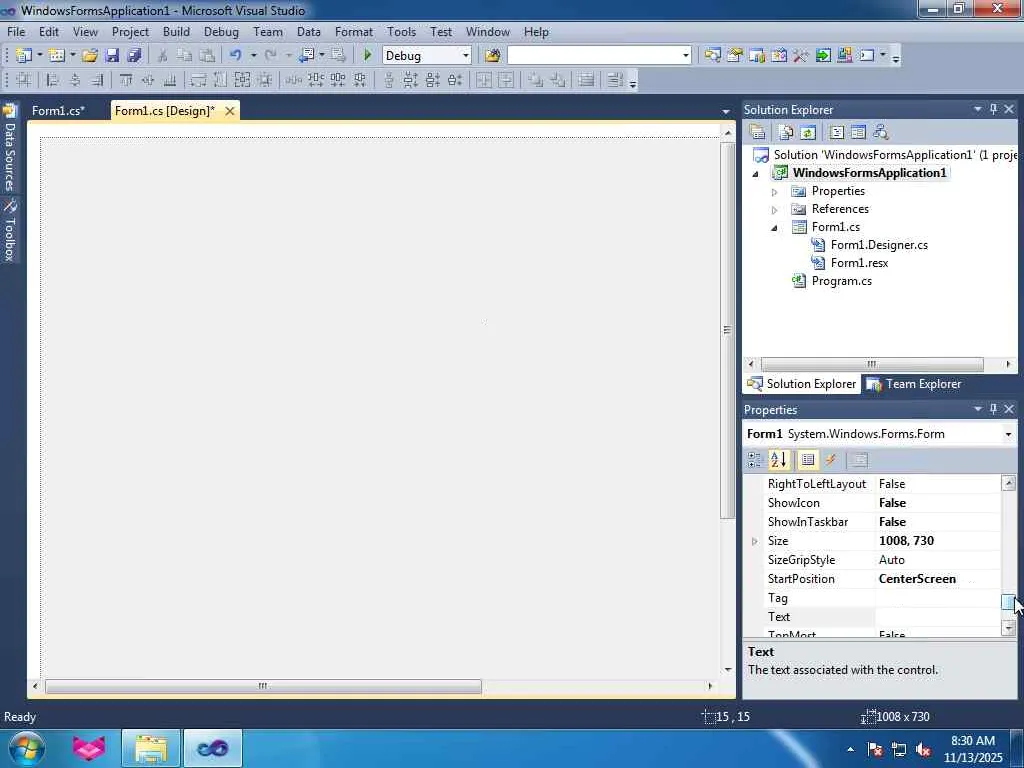
Task: Open the document tab list dropdown arrow
Action: (726, 112)
